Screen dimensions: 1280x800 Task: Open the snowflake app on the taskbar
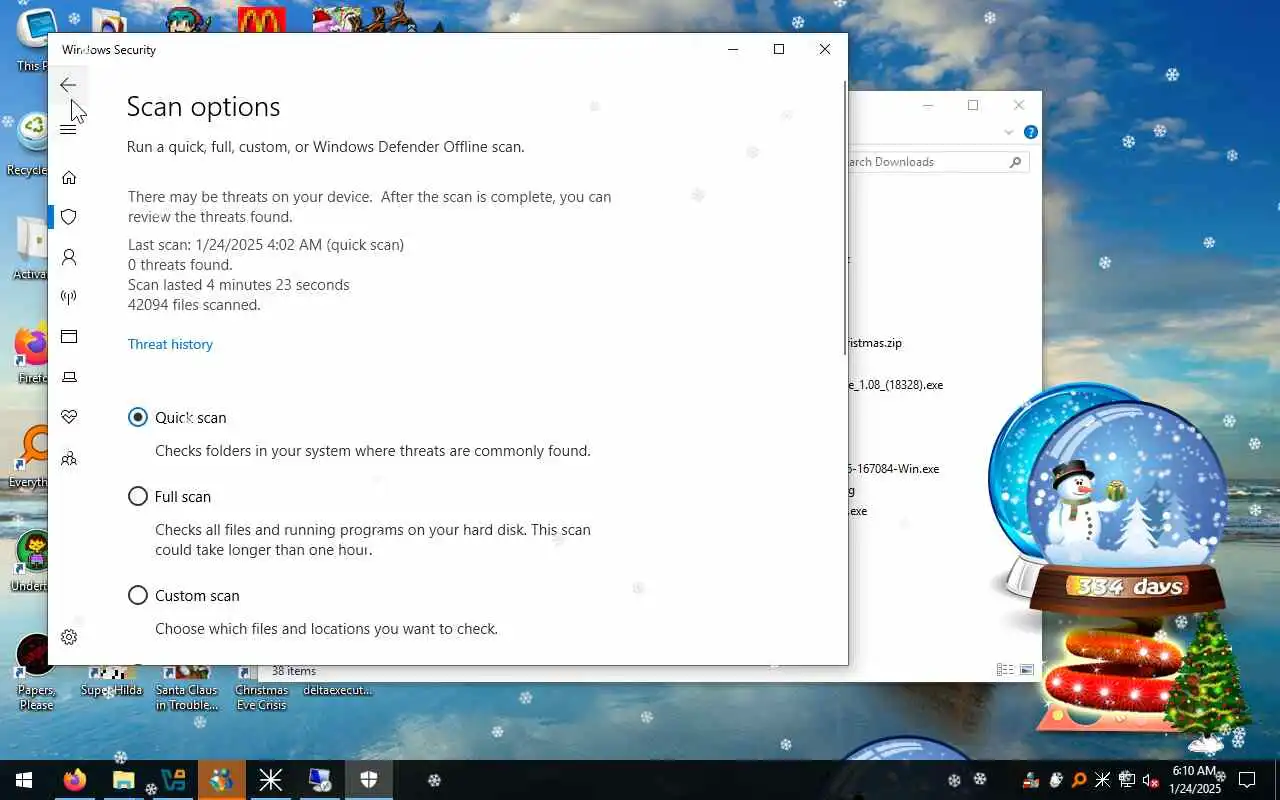point(271,780)
